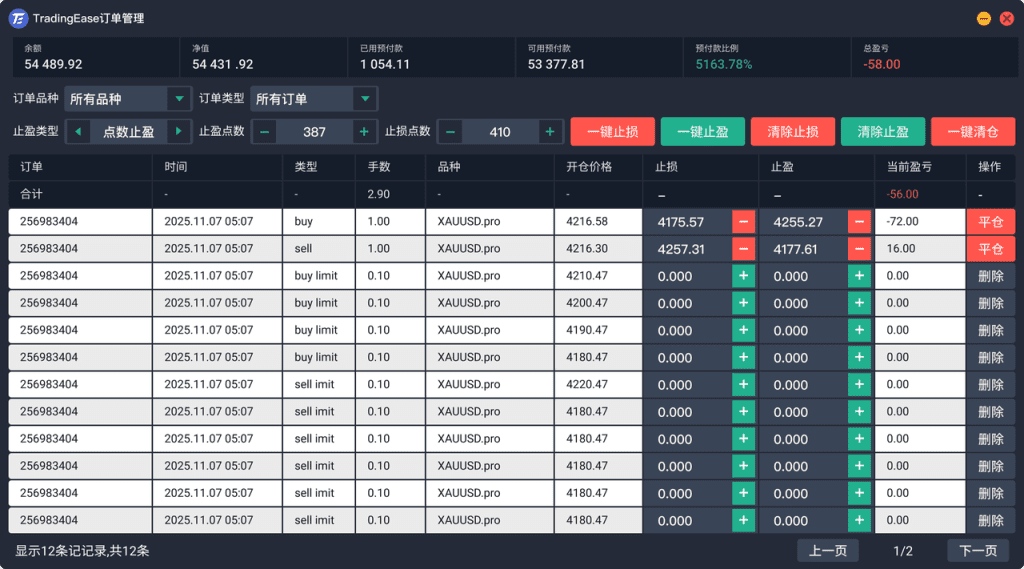Go to next page with 下一页

tap(977, 550)
